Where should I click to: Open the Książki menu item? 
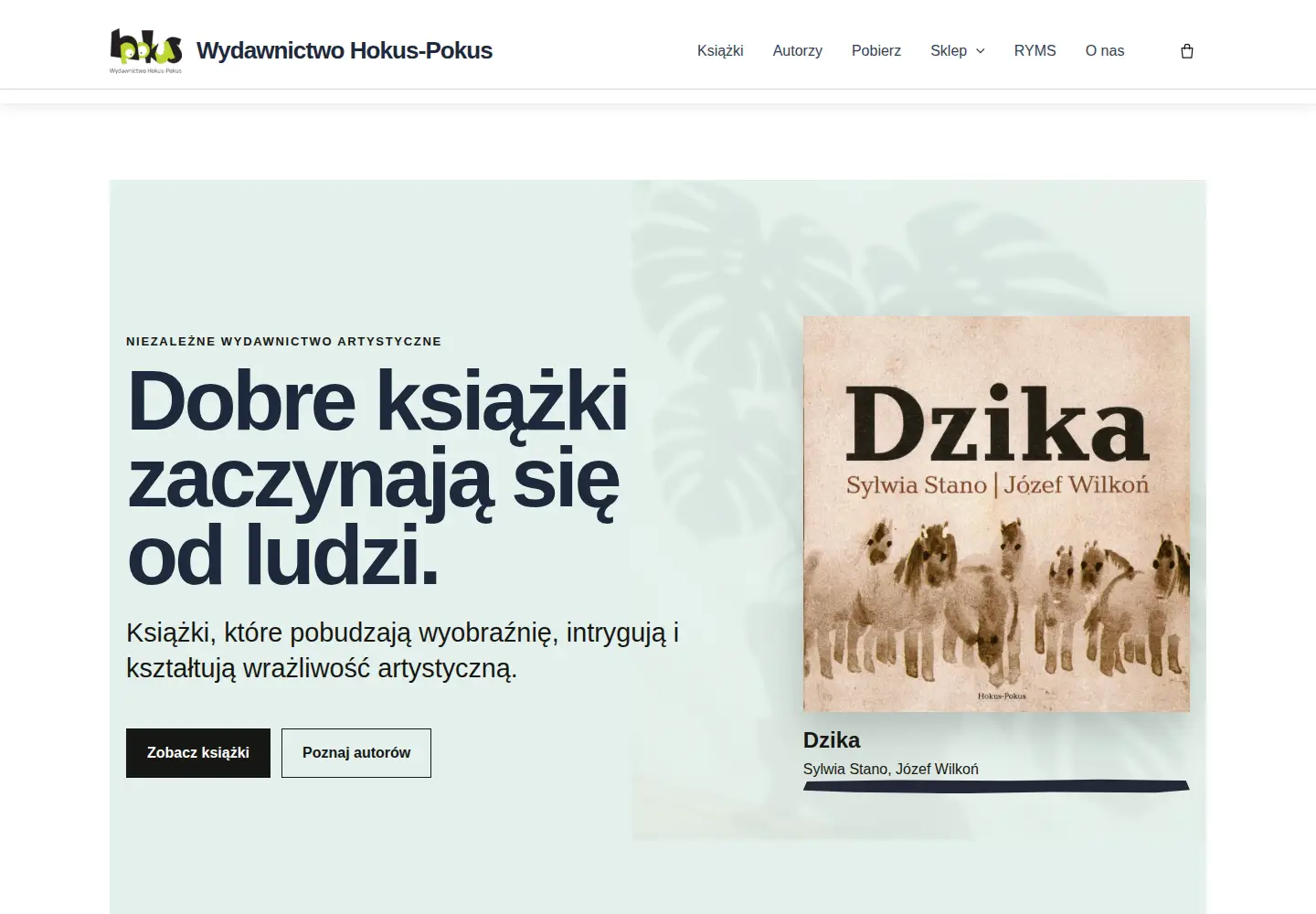tap(720, 51)
